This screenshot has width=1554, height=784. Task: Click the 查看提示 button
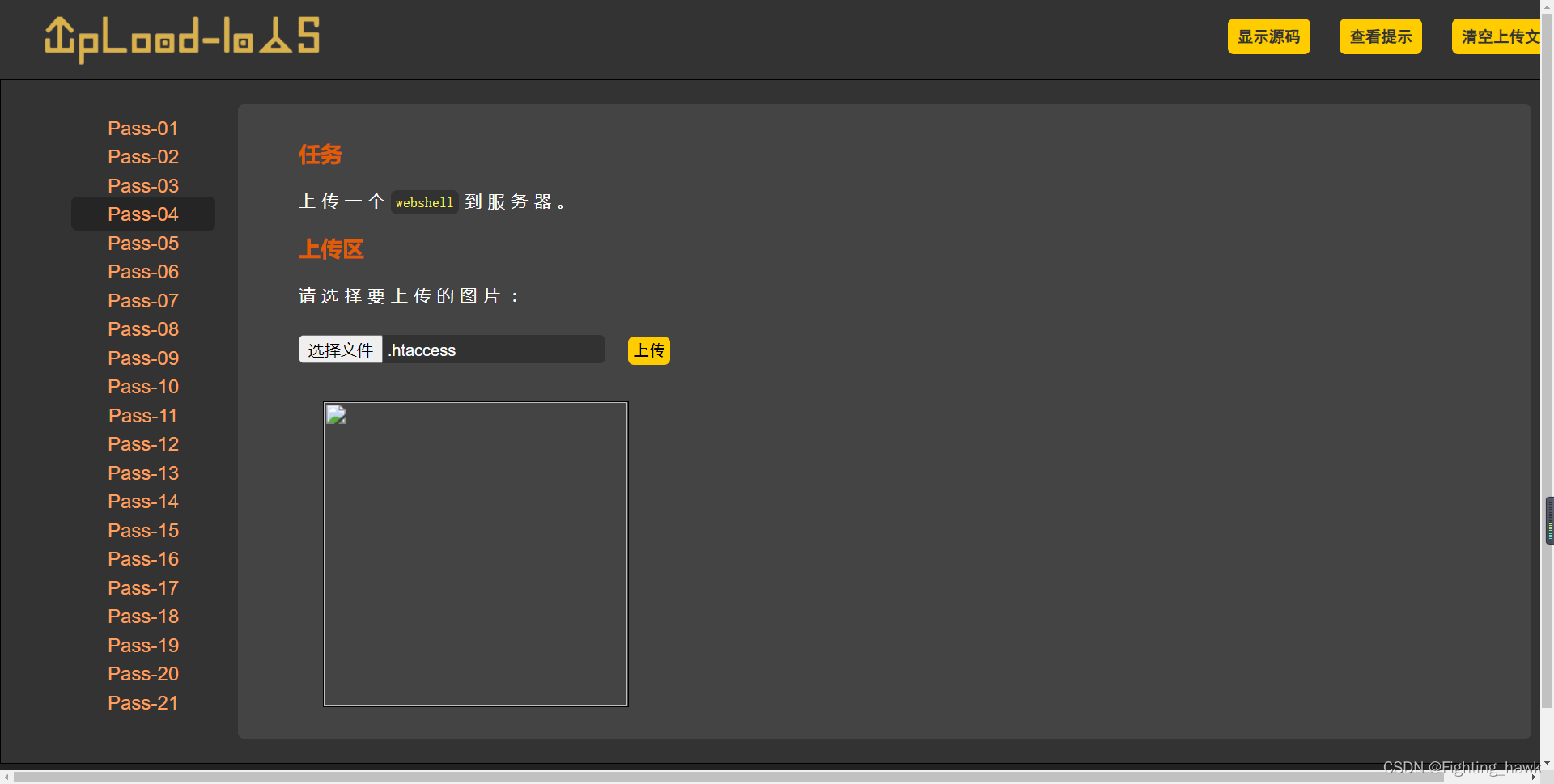pos(1380,36)
